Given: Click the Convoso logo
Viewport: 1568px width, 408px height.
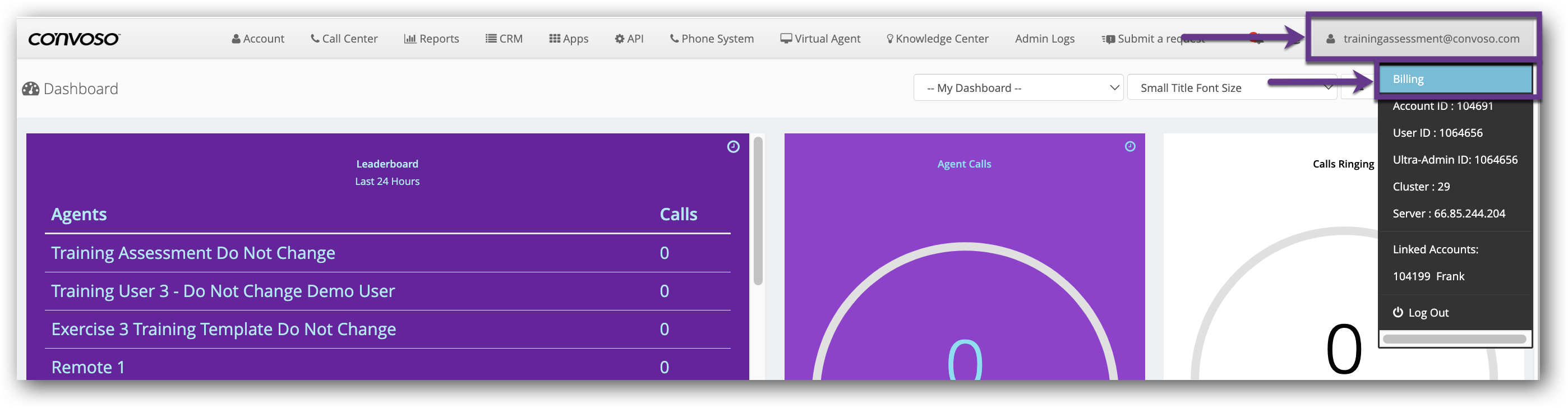Looking at the screenshot, I should point(74,39).
